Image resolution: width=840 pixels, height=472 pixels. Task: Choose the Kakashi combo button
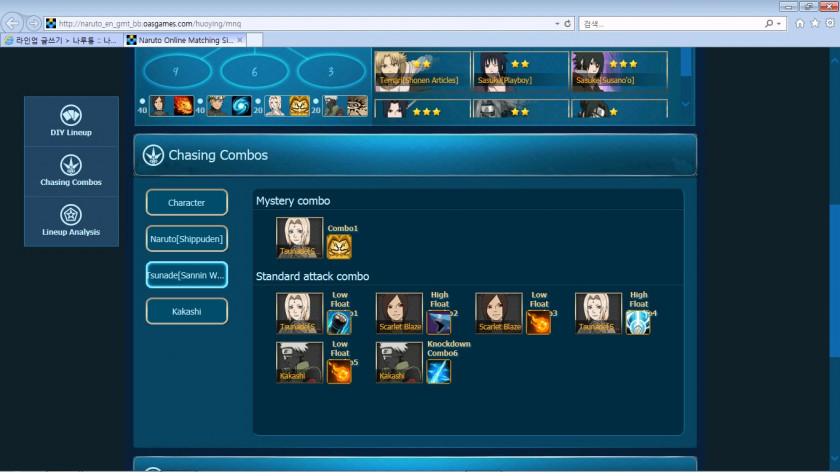click(x=187, y=311)
